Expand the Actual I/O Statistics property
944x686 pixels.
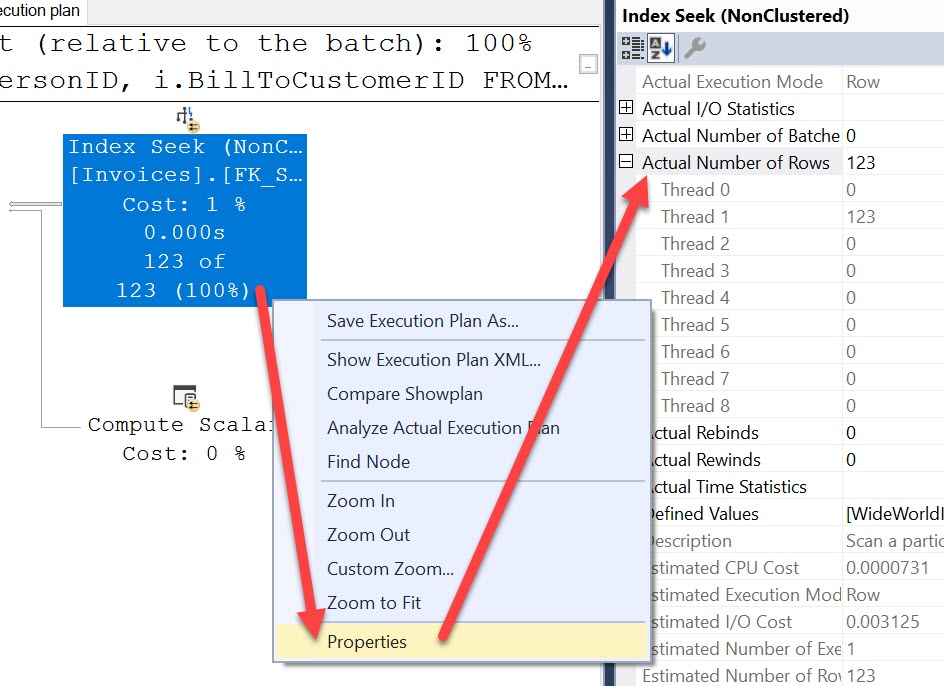(626, 108)
